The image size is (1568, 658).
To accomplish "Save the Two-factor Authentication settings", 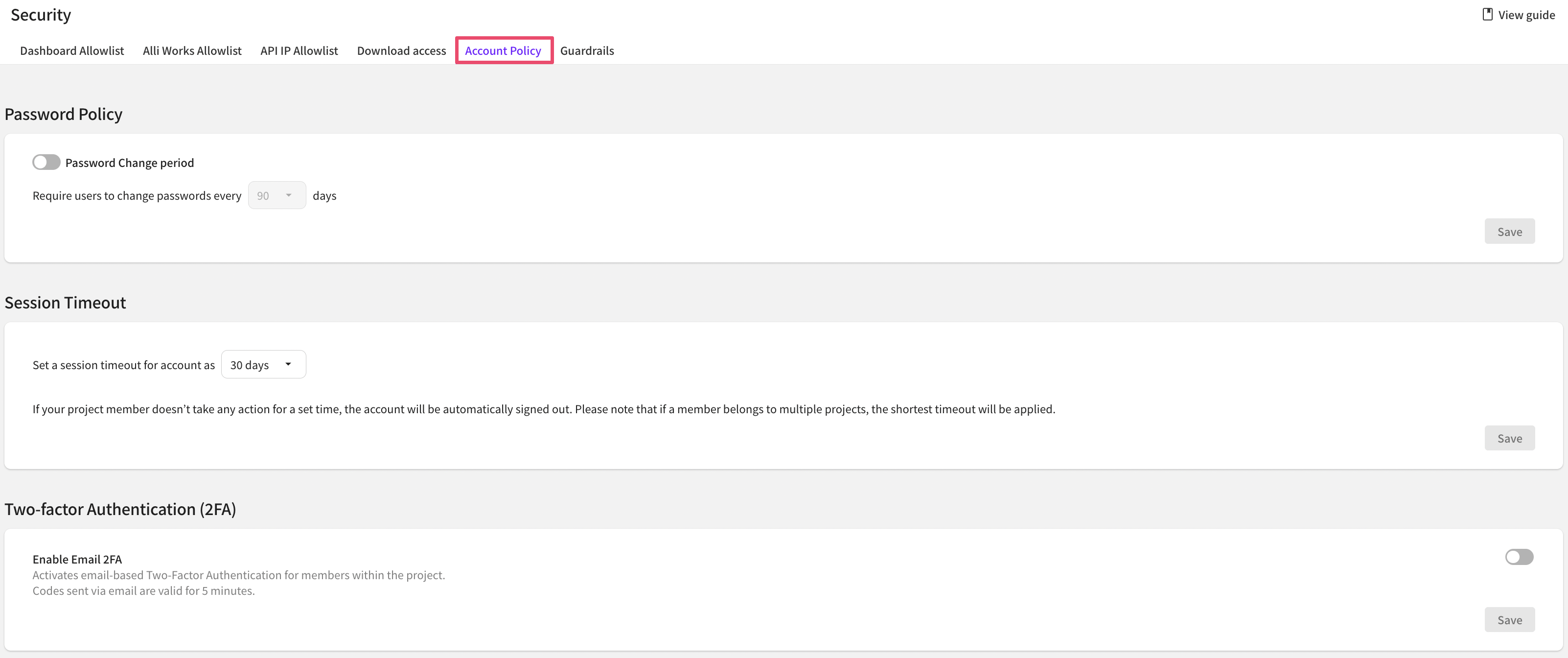I will click(1509, 620).
